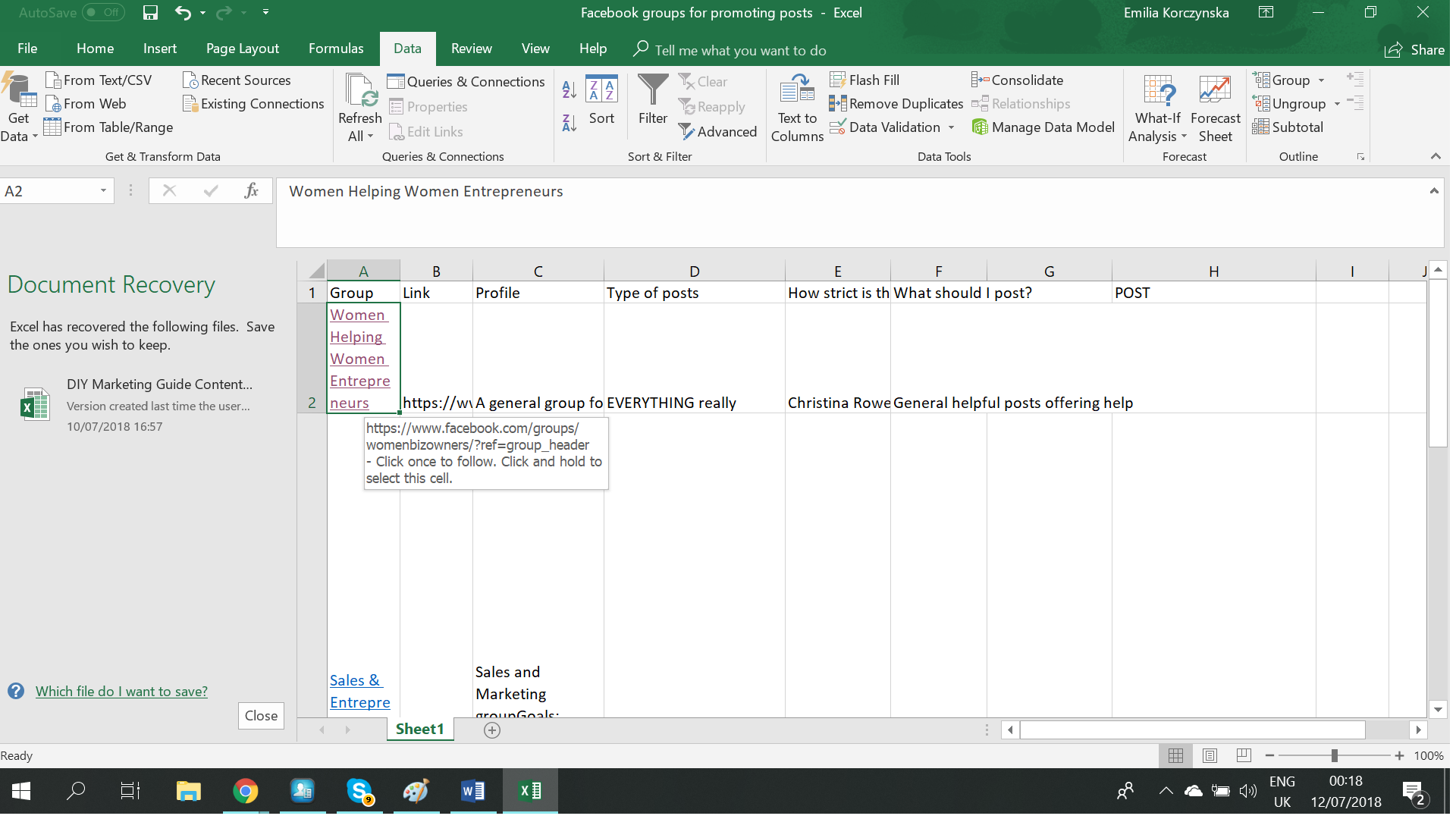Viewport: 1456px width, 819px height.
Task: Close the Document Recovery pane
Action: click(x=261, y=716)
